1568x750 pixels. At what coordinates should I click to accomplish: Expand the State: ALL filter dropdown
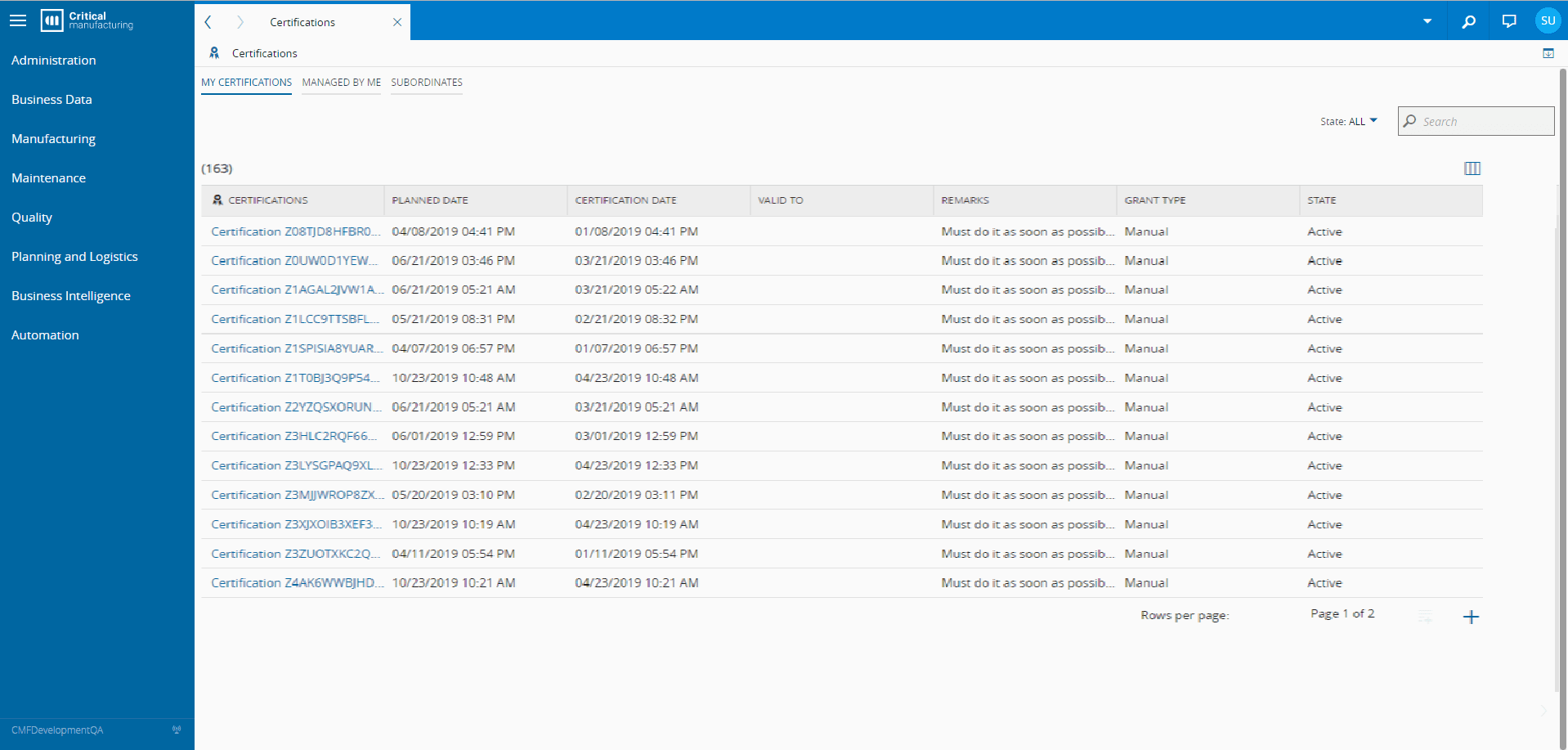(x=1349, y=122)
